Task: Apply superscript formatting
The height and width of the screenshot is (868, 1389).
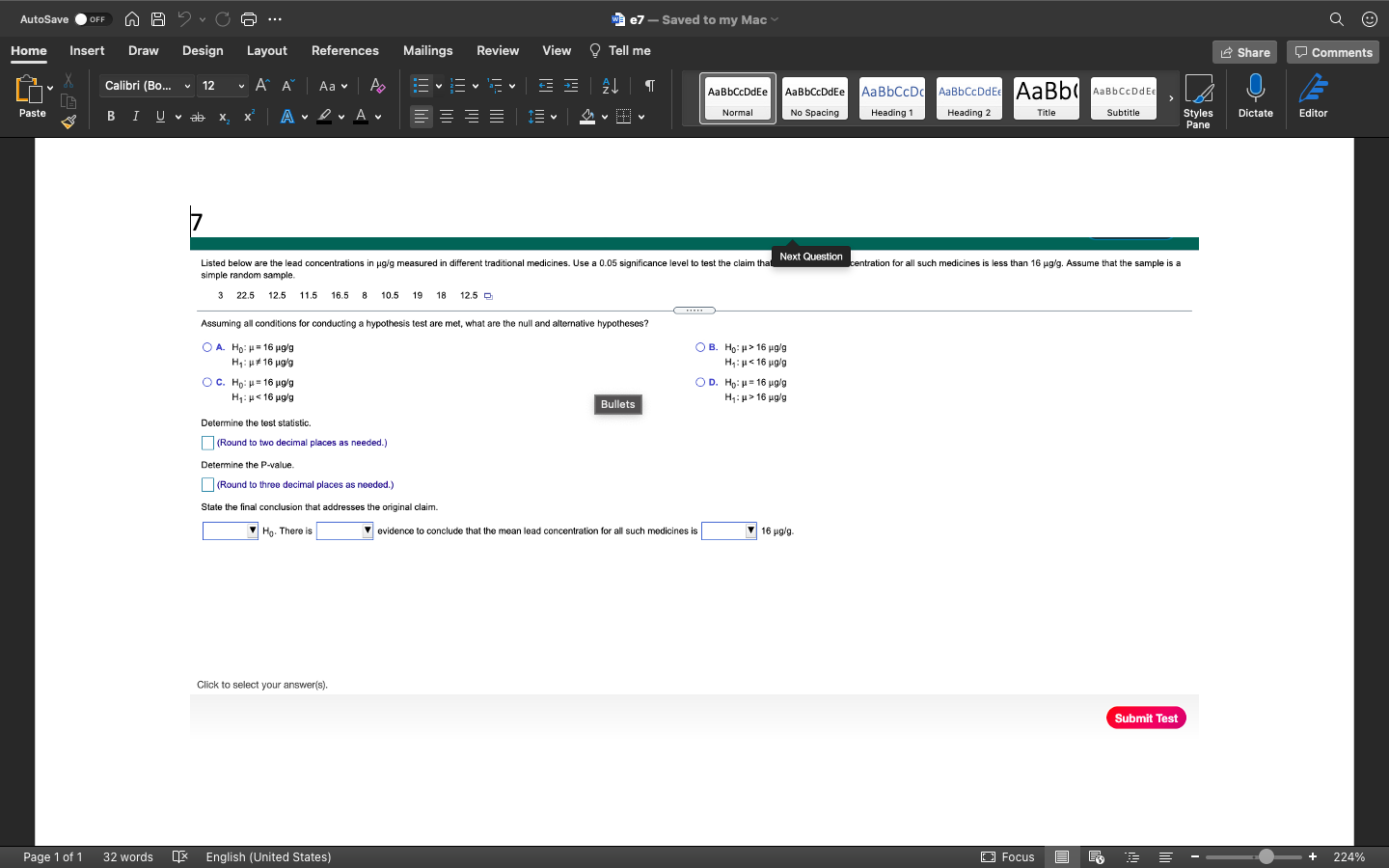Action: click(x=249, y=117)
